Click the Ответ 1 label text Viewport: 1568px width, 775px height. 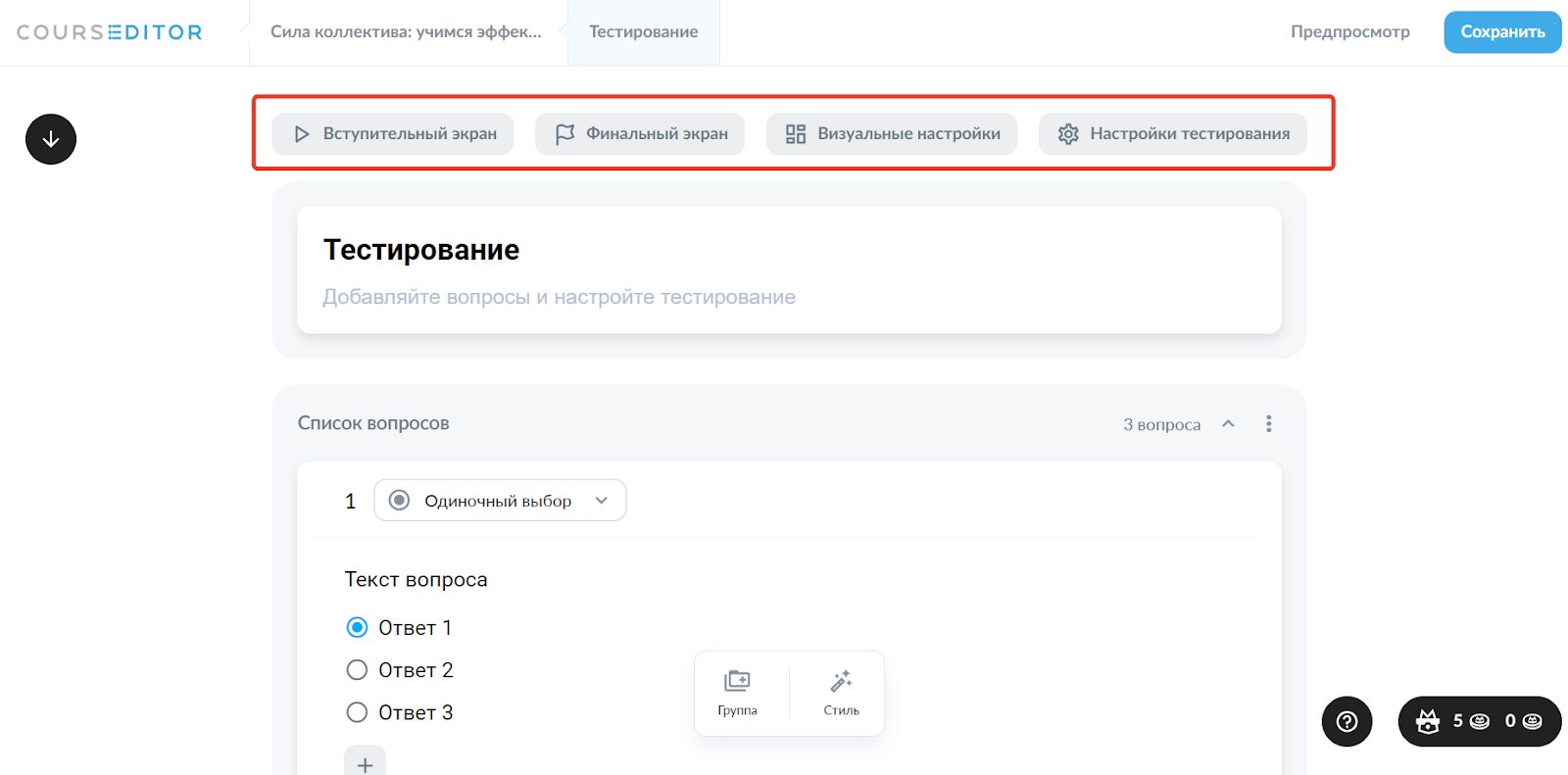pyautogui.click(x=416, y=627)
